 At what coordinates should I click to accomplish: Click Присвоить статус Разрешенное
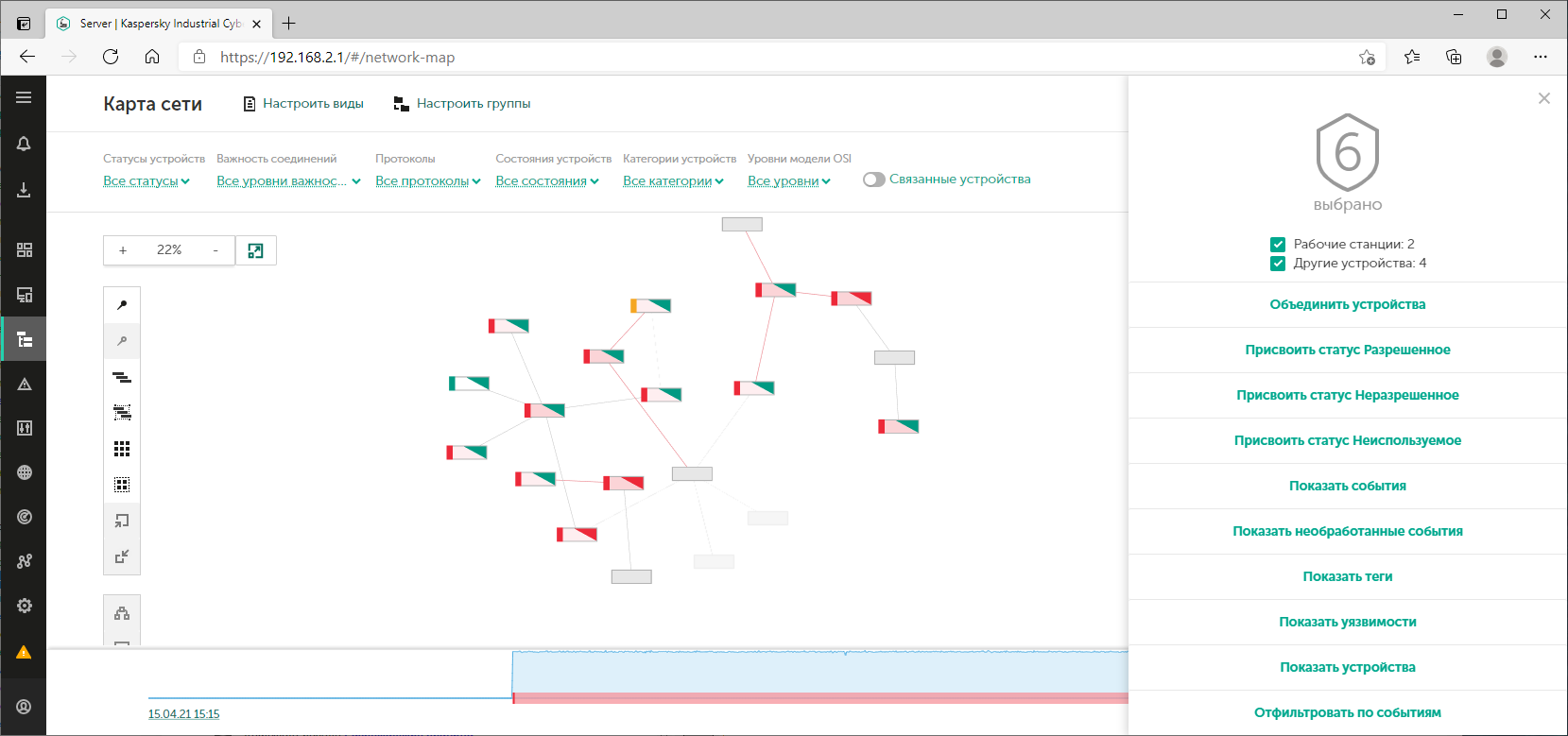[x=1348, y=350]
